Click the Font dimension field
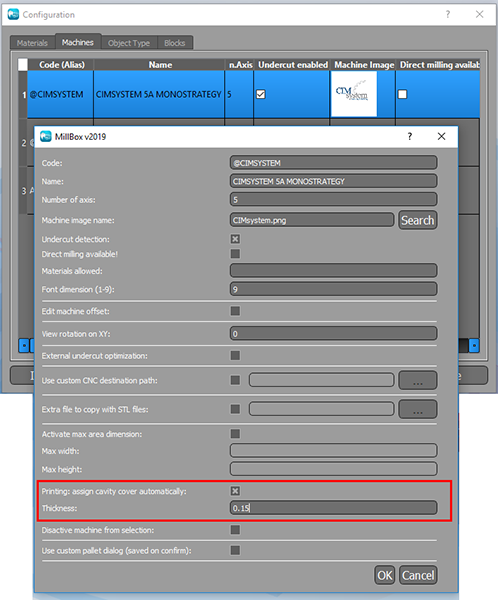498x600 pixels. (x=333, y=289)
